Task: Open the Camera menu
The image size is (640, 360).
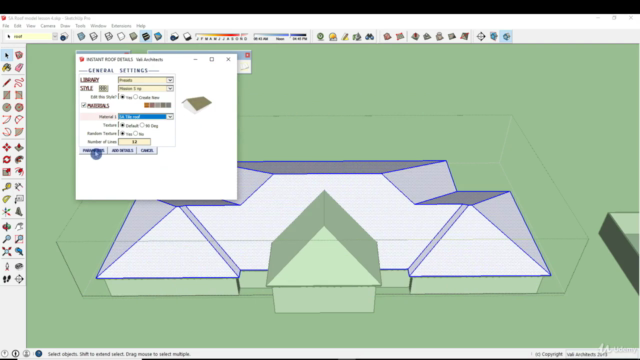Action: point(48,26)
